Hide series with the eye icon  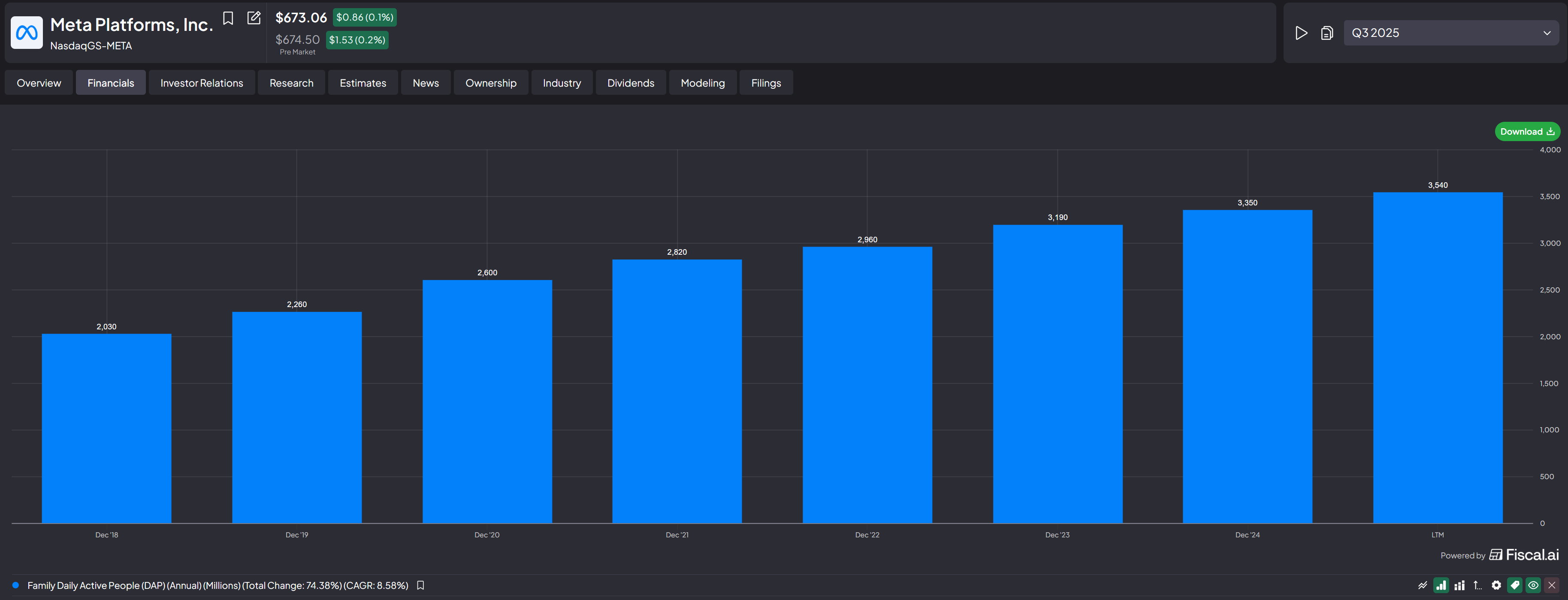pyautogui.click(x=1533, y=585)
